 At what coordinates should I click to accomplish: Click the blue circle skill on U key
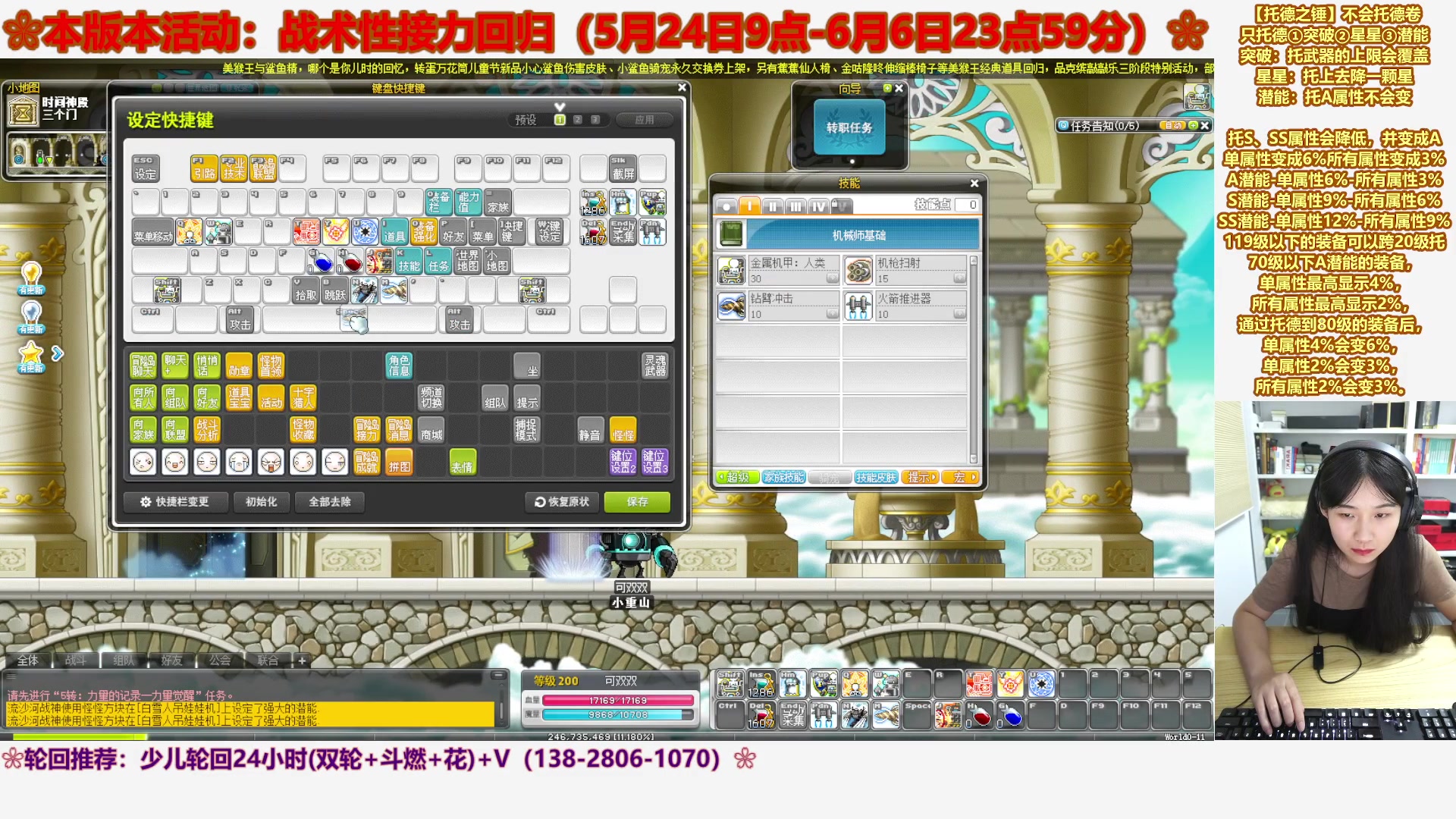coord(365,231)
